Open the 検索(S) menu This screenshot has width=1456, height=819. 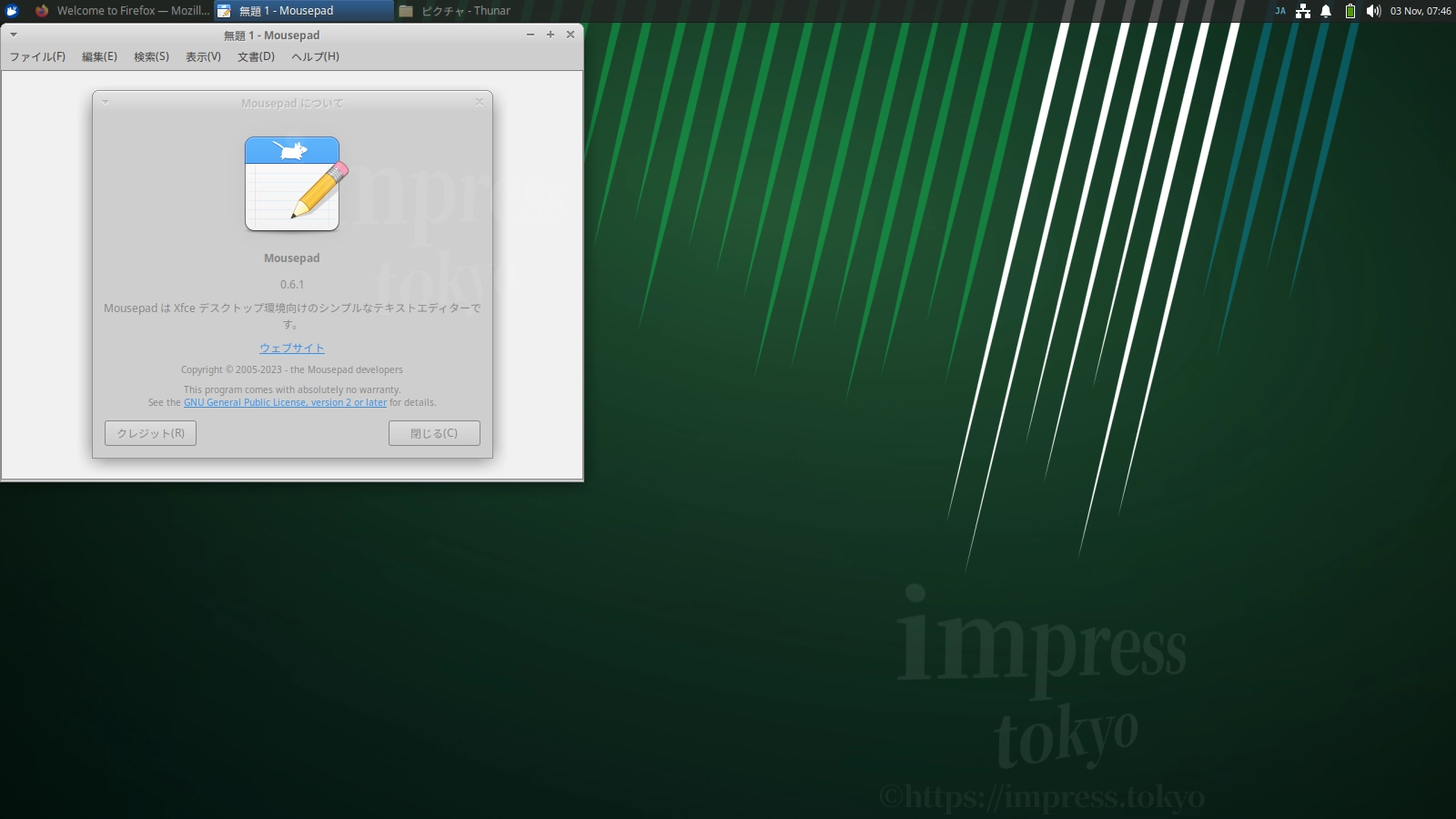pyautogui.click(x=151, y=56)
